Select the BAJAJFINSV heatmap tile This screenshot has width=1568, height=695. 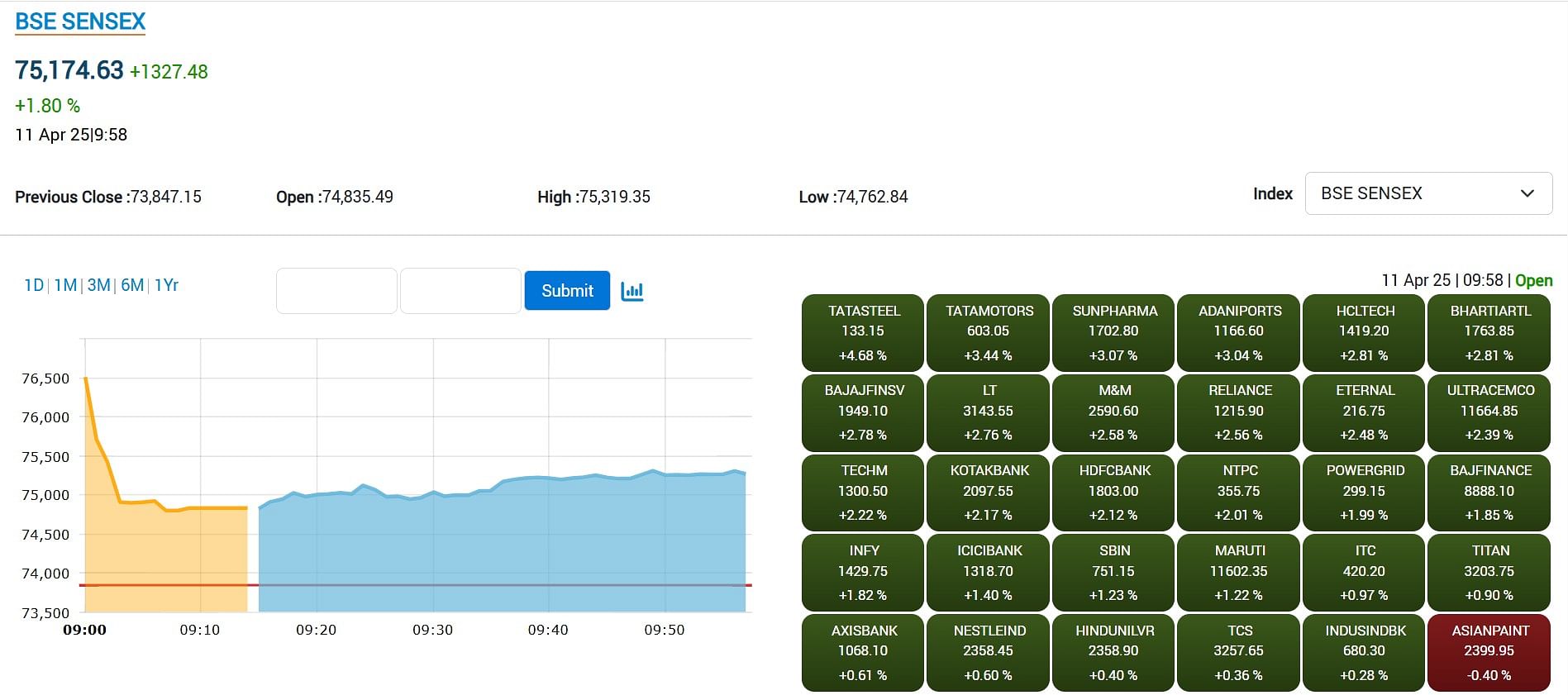[x=863, y=412]
